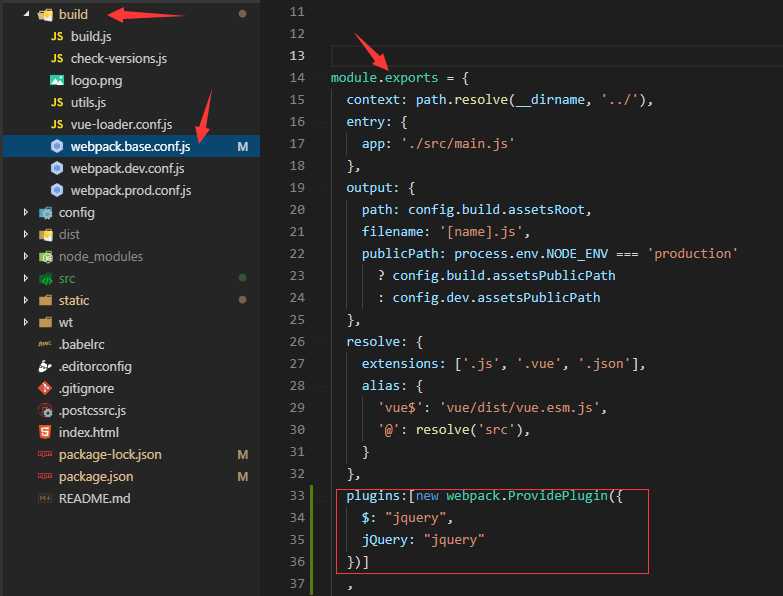Open package-lock.json file
The width and height of the screenshot is (783, 596).
(110, 454)
